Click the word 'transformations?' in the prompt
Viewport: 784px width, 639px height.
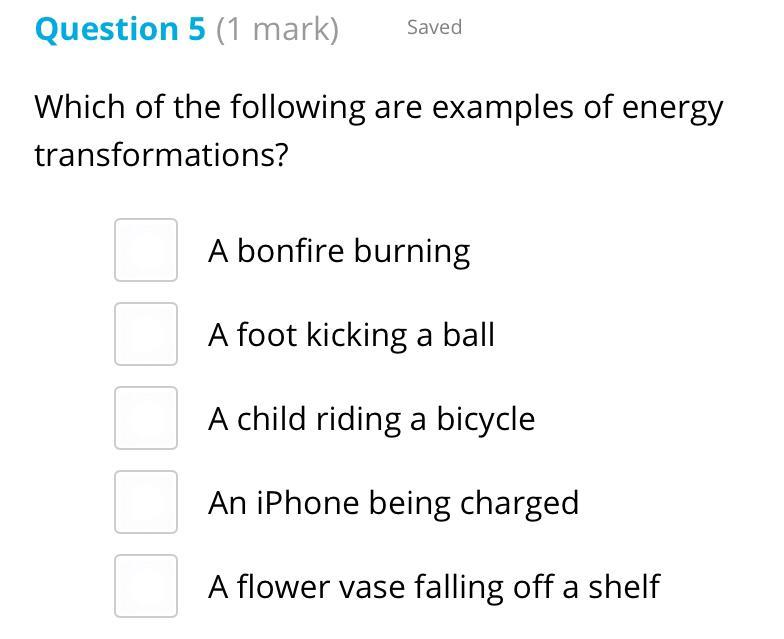161,155
